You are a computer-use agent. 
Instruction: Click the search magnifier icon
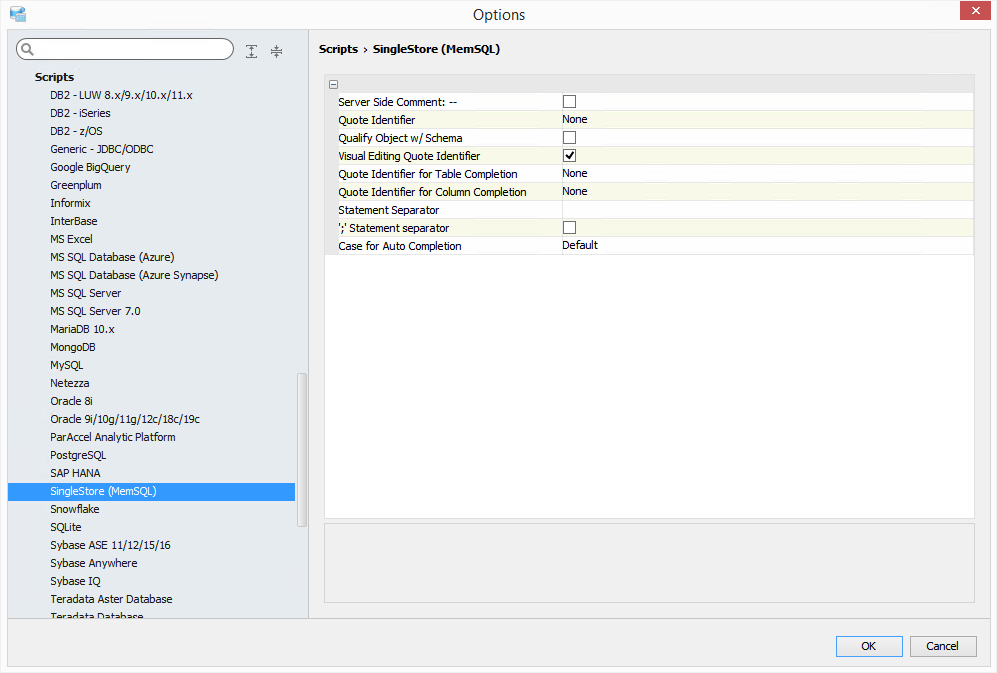pos(27,50)
